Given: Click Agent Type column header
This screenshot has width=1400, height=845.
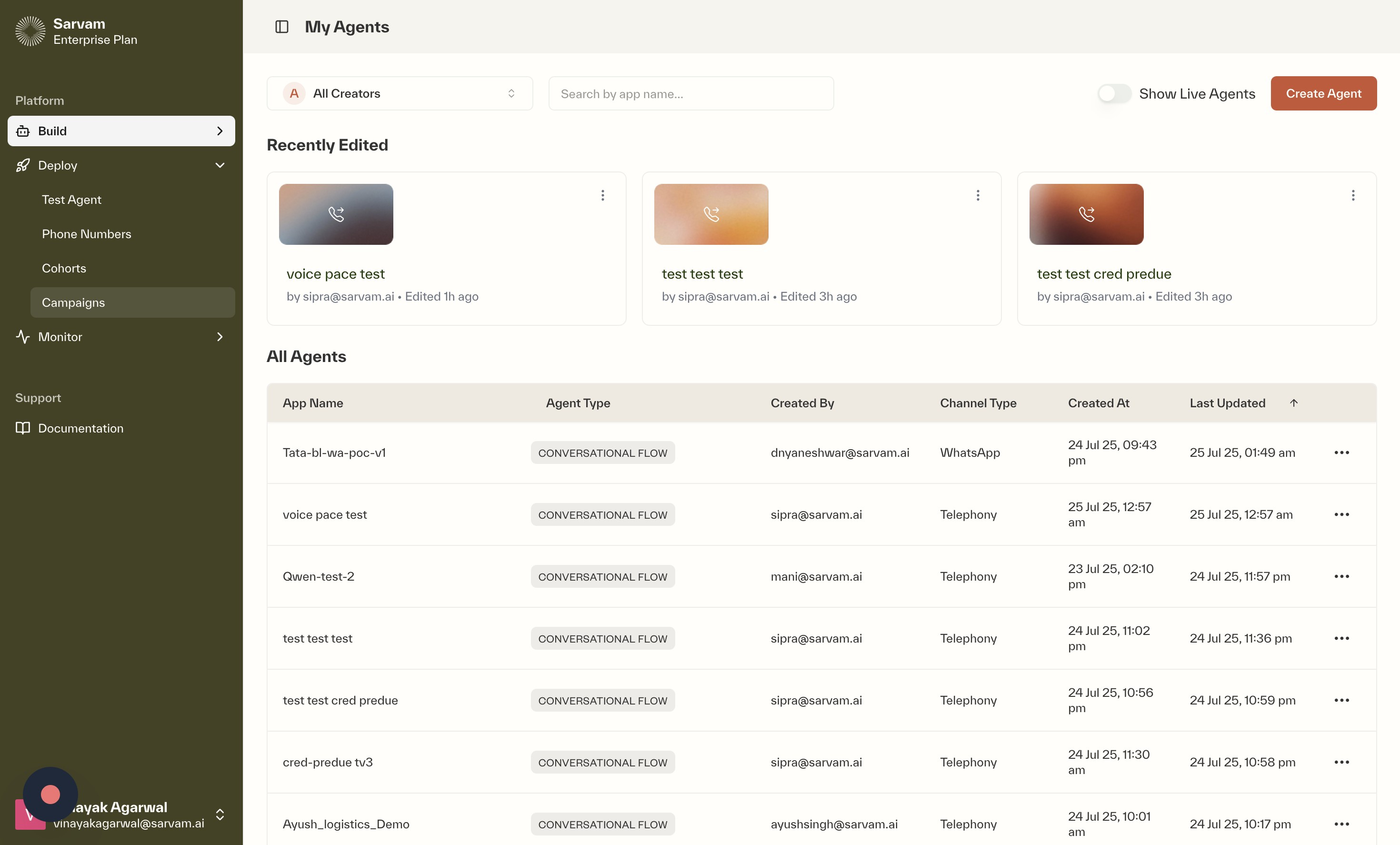Looking at the screenshot, I should (x=578, y=403).
